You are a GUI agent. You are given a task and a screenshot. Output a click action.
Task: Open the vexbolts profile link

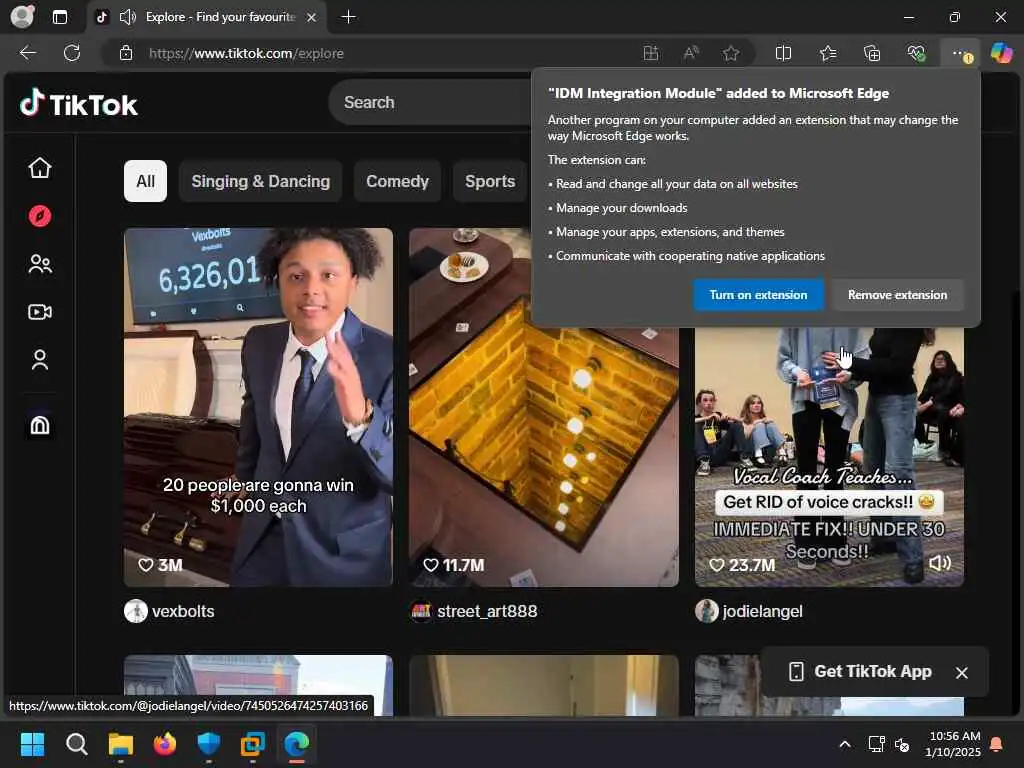click(183, 611)
